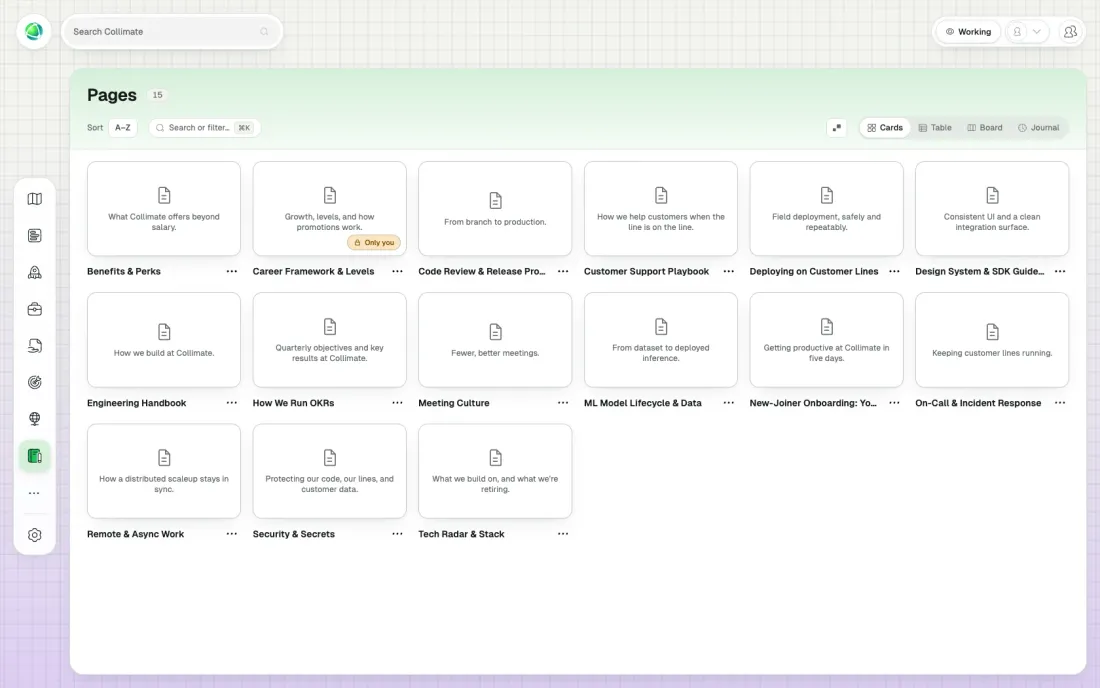Screen dimensions: 1100x688
Task: Open Engineering Handbook title link
Action: pos(136,403)
